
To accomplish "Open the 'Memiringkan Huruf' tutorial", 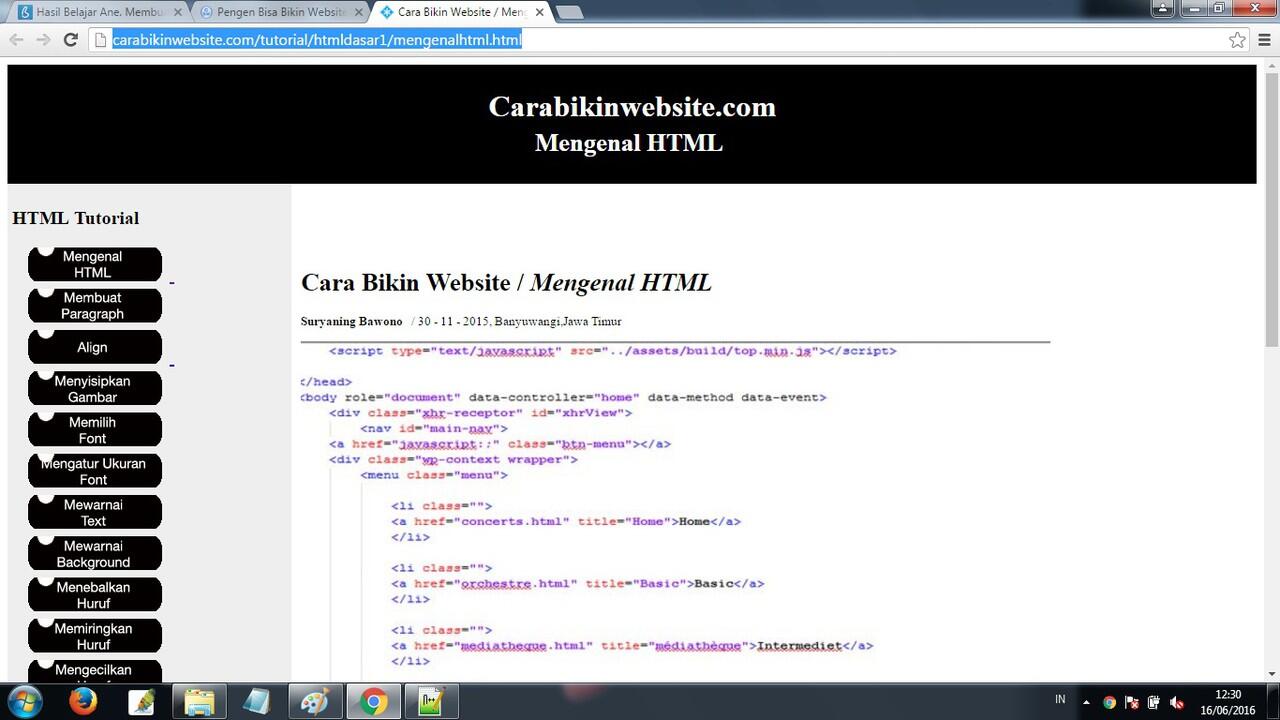I will [94, 636].
